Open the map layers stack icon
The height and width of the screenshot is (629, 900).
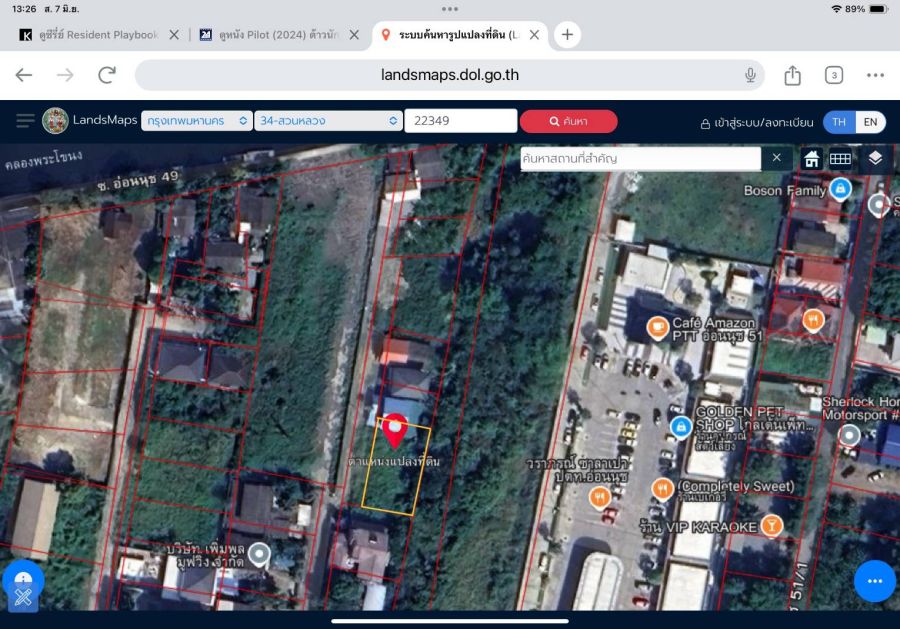tap(875, 158)
